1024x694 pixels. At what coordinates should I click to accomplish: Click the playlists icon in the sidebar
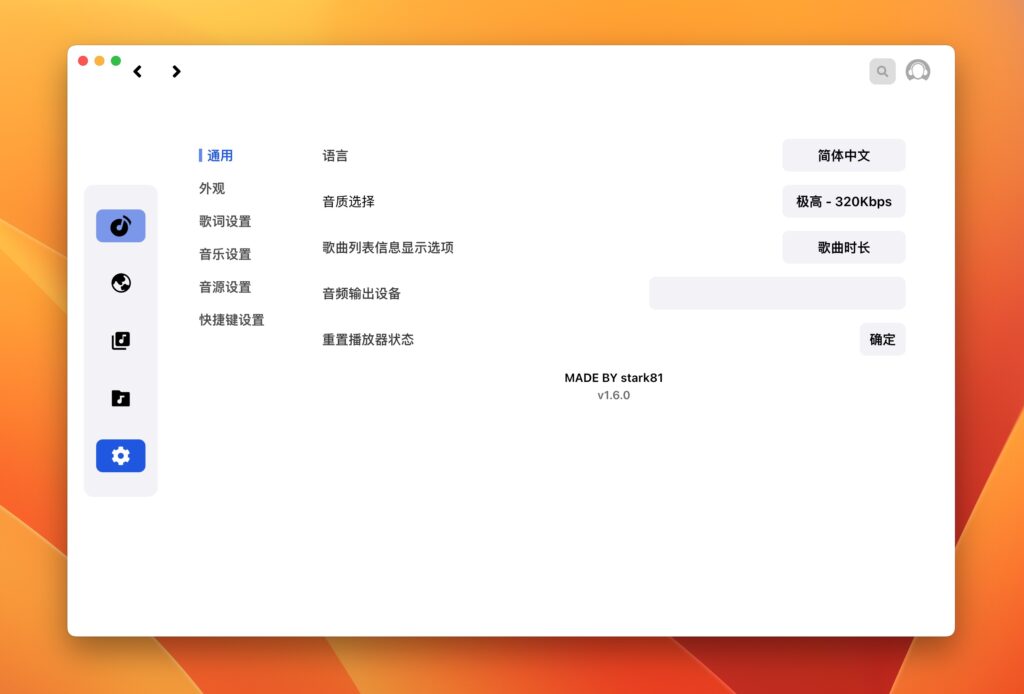[120, 340]
